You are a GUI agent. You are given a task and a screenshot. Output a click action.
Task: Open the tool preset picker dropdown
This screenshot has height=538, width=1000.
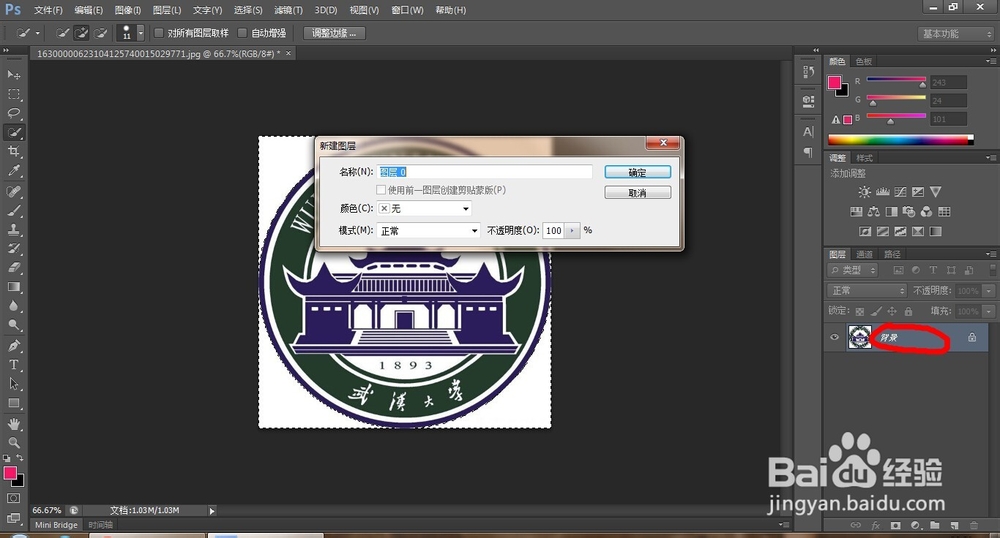coord(37,33)
